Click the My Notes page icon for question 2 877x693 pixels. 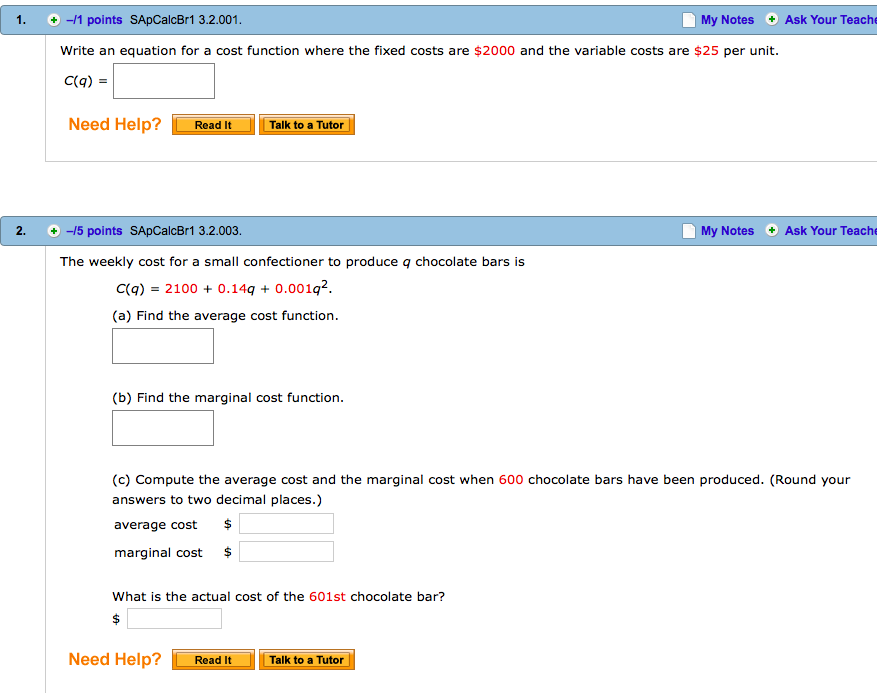(688, 230)
